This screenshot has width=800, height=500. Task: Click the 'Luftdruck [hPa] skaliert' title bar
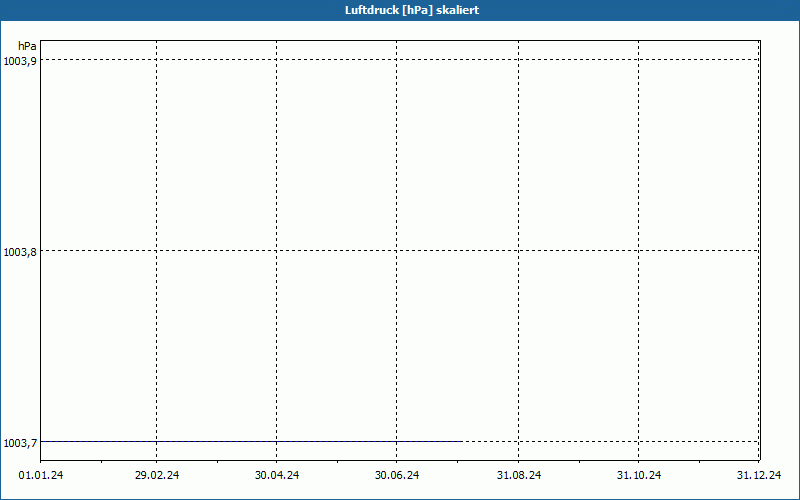pos(400,10)
